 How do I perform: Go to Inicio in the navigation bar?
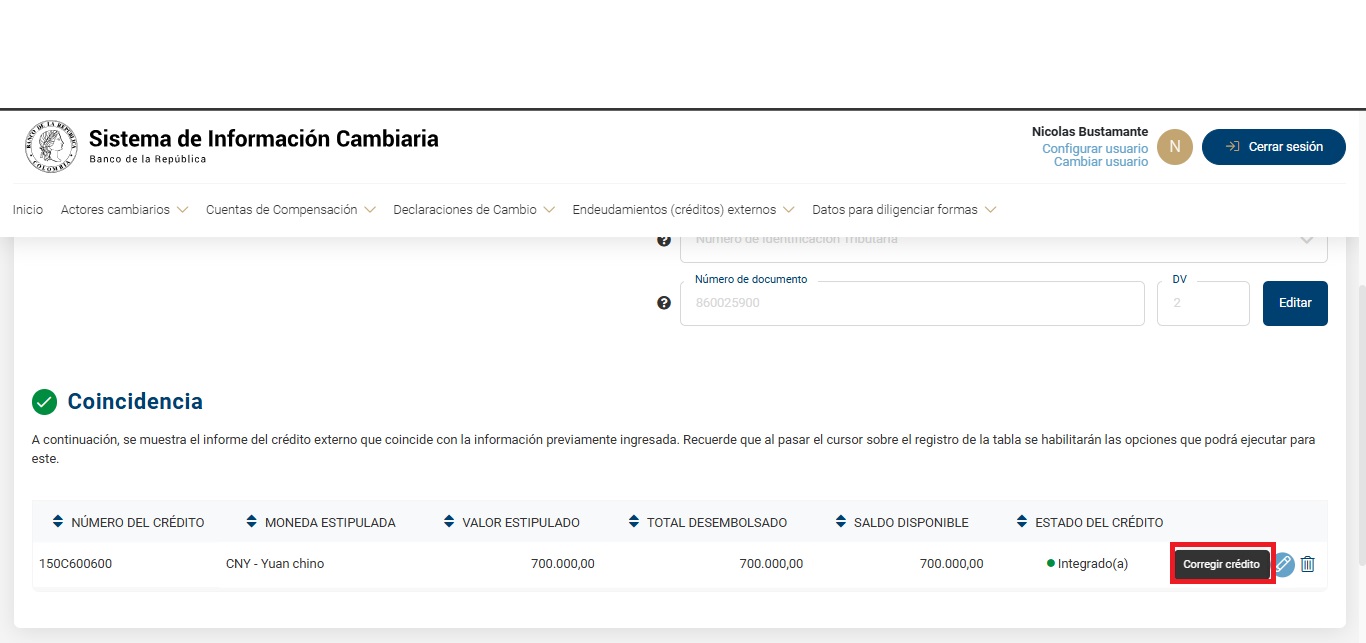click(x=28, y=210)
